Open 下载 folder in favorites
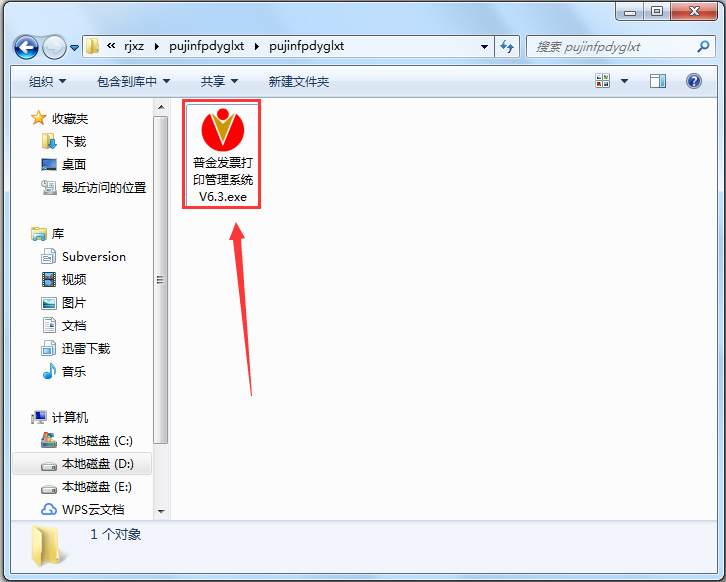 point(74,141)
